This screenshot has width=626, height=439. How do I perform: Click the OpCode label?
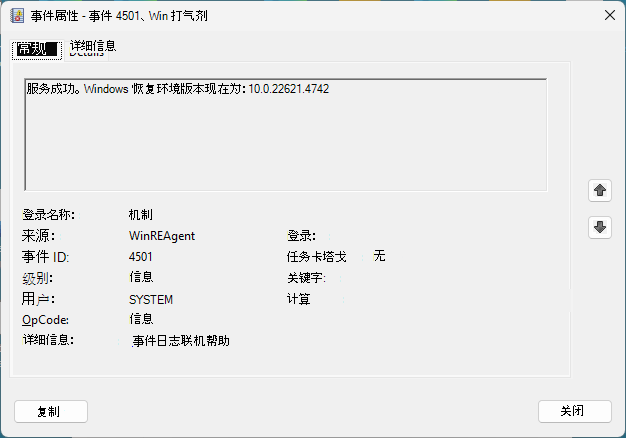point(46,320)
